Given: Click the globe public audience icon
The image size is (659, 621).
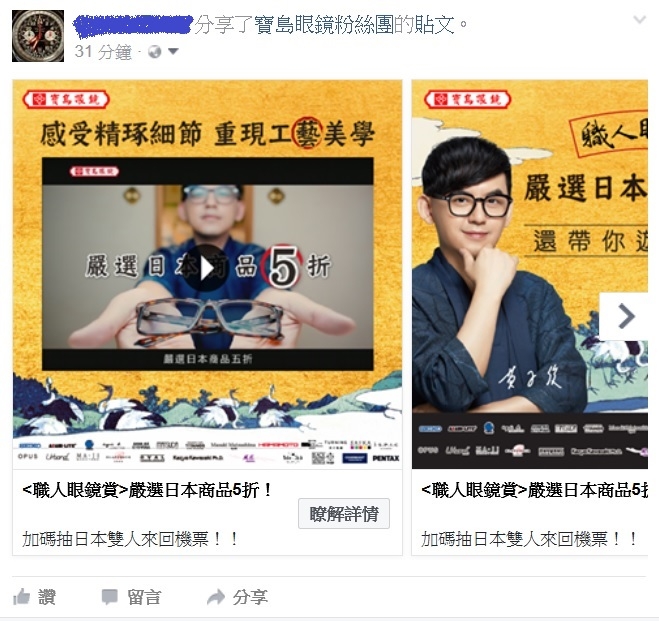Looking at the screenshot, I should coord(155,52).
